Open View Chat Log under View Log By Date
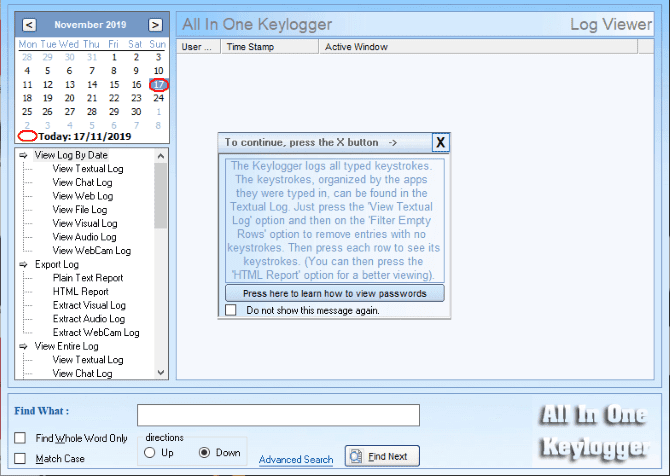This screenshot has height=476, width=670. pyautogui.click(x=82, y=182)
